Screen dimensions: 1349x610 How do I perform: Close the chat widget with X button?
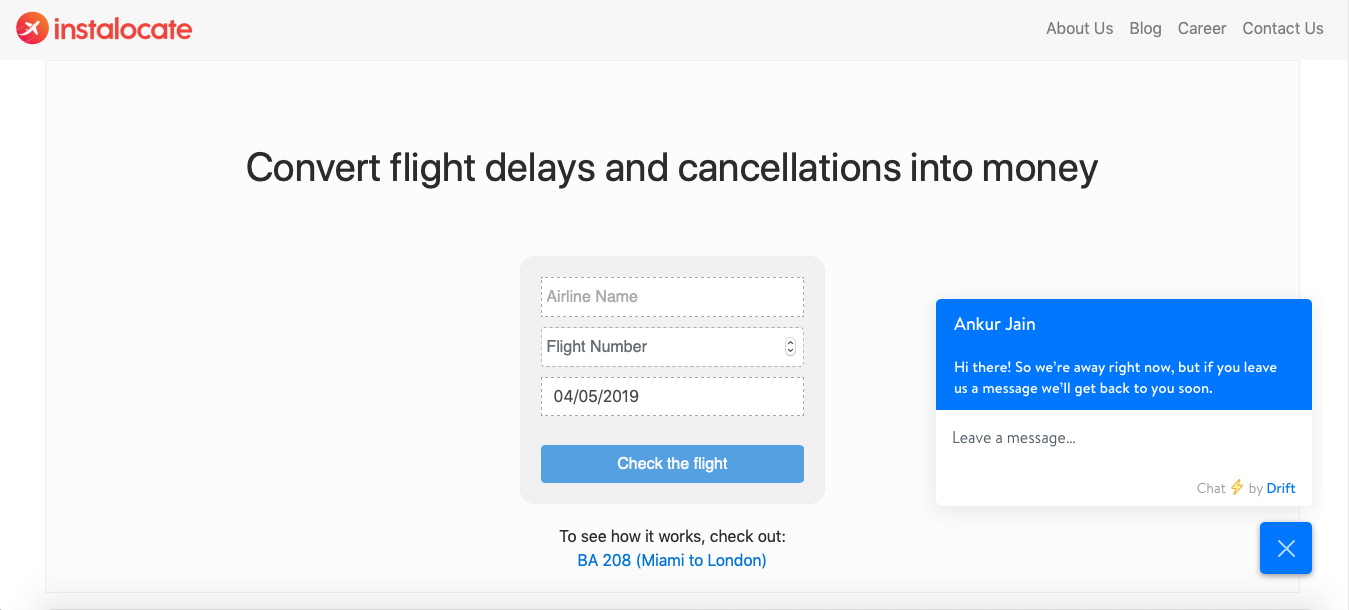coord(1285,548)
